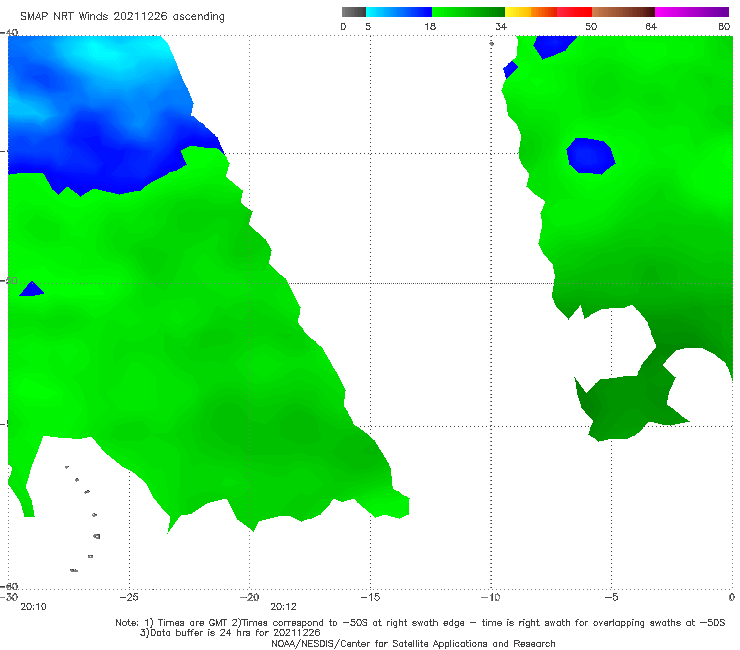This screenshot has height=650, width=740.
Task: Click the brown 50-64 colorbar segment
Action: pyautogui.click(x=623, y=12)
